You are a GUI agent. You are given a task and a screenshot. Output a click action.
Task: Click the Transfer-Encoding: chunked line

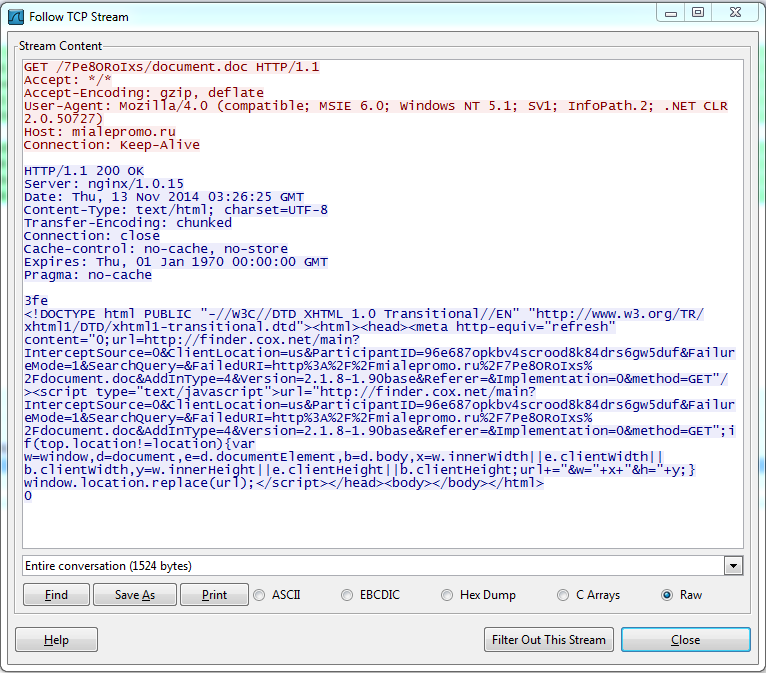coord(128,223)
